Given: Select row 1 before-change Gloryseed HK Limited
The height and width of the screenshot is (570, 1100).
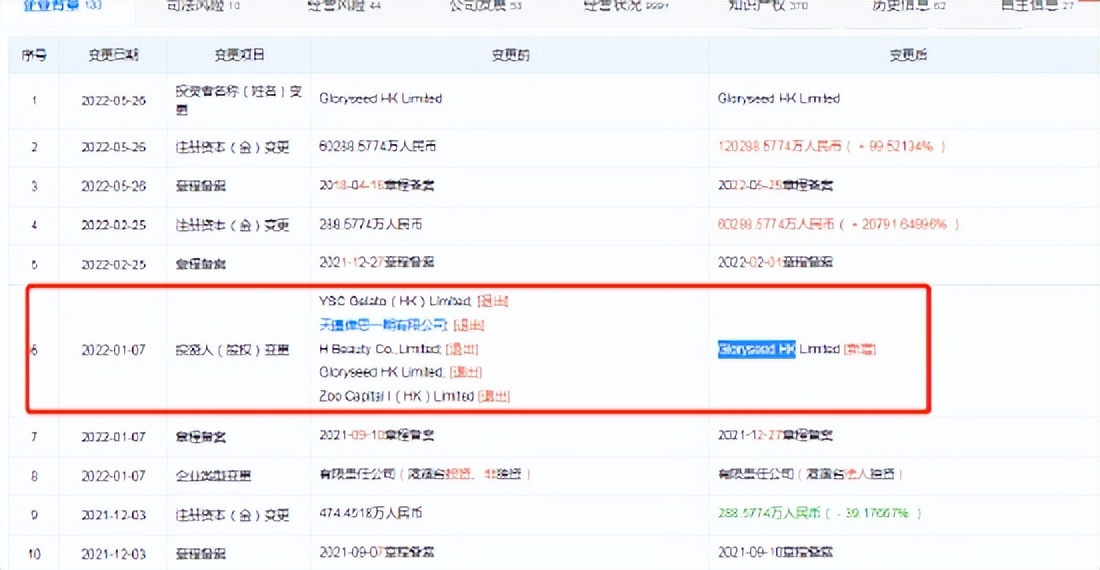Looking at the screenshot, I should coord(380,99).
